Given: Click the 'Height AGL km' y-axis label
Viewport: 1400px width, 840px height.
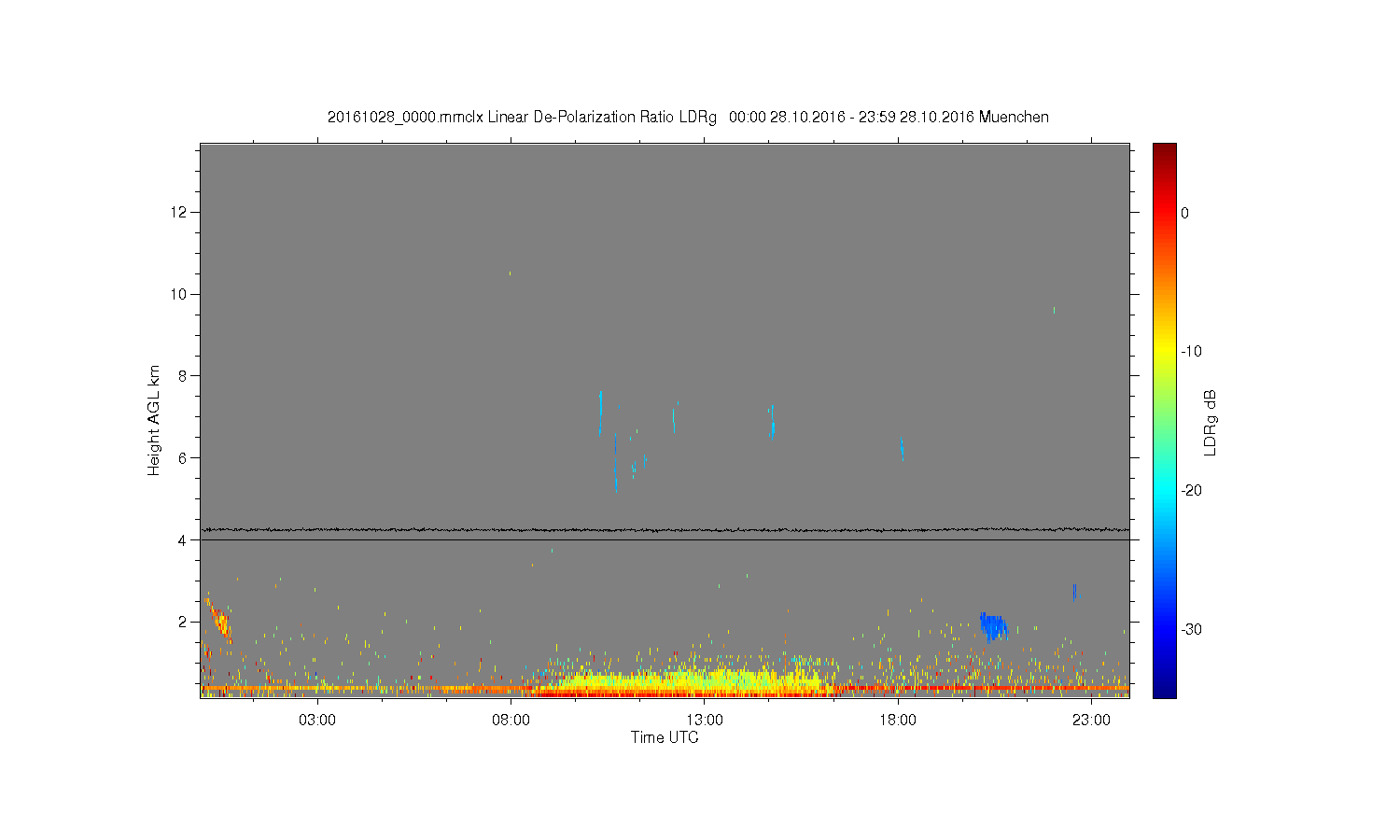Looking at the screenshot, I should [x=154, y=420].
